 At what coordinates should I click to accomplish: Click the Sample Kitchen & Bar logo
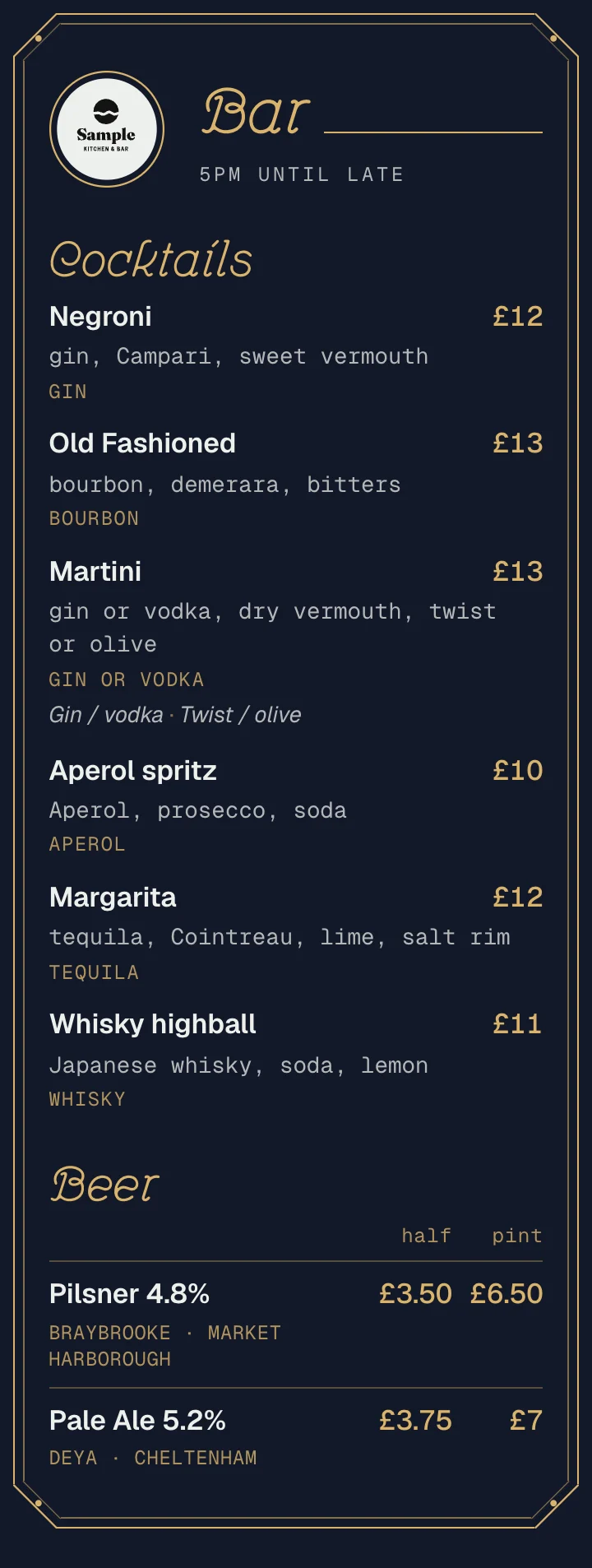click(107, 129)
